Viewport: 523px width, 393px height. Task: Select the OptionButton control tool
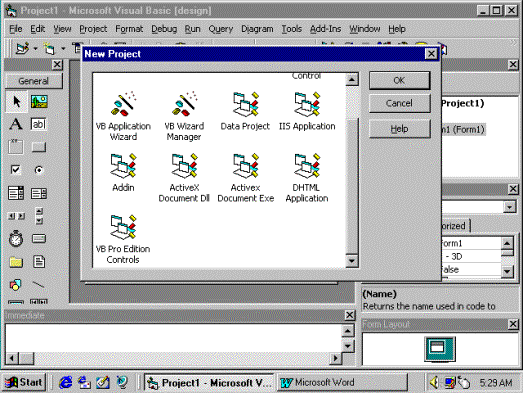pos(39,170)
